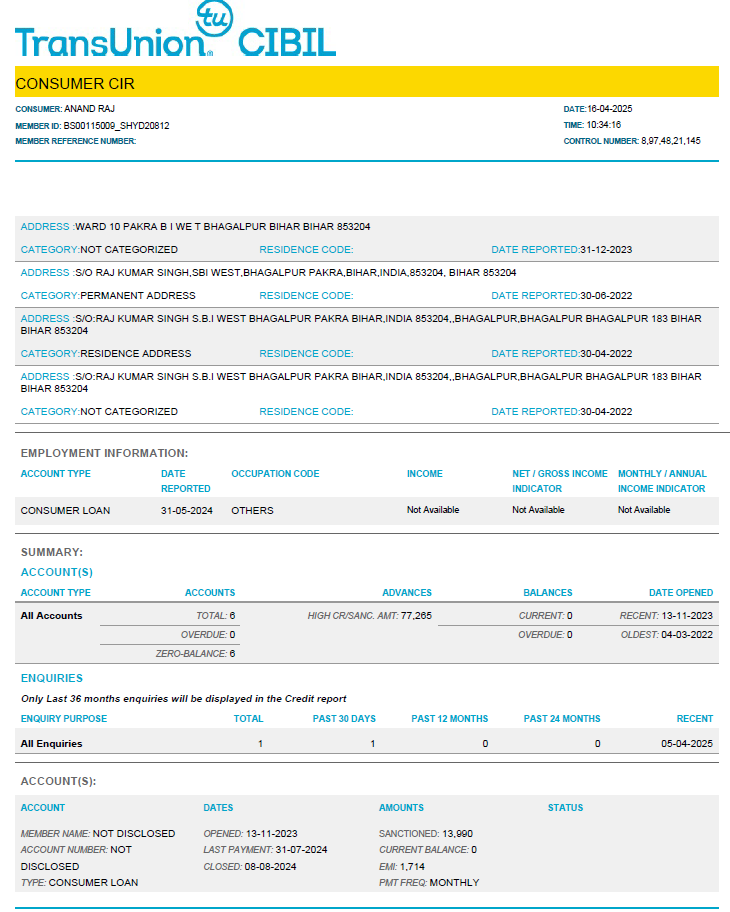The image size is (730, 912).
Task: Click the PERMANENT ADDRESS category text
Action: pyautogui.click(x=137, y=296)
